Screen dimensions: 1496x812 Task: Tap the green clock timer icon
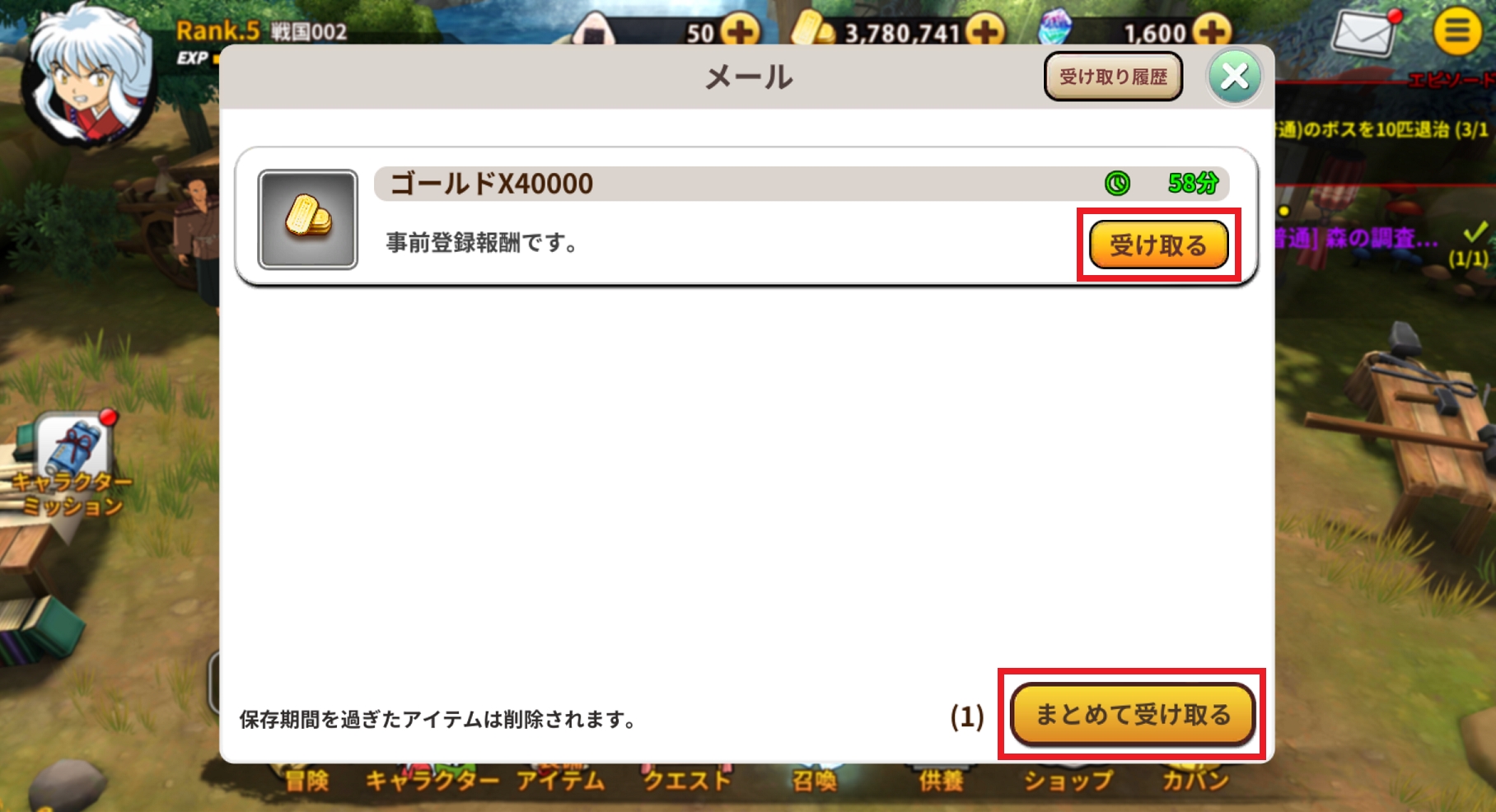1117,183
